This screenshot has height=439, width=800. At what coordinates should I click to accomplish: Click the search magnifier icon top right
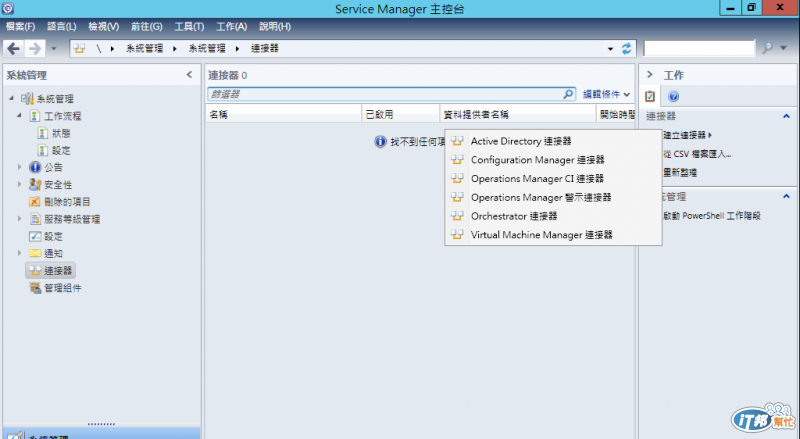(x=767, y=48)
